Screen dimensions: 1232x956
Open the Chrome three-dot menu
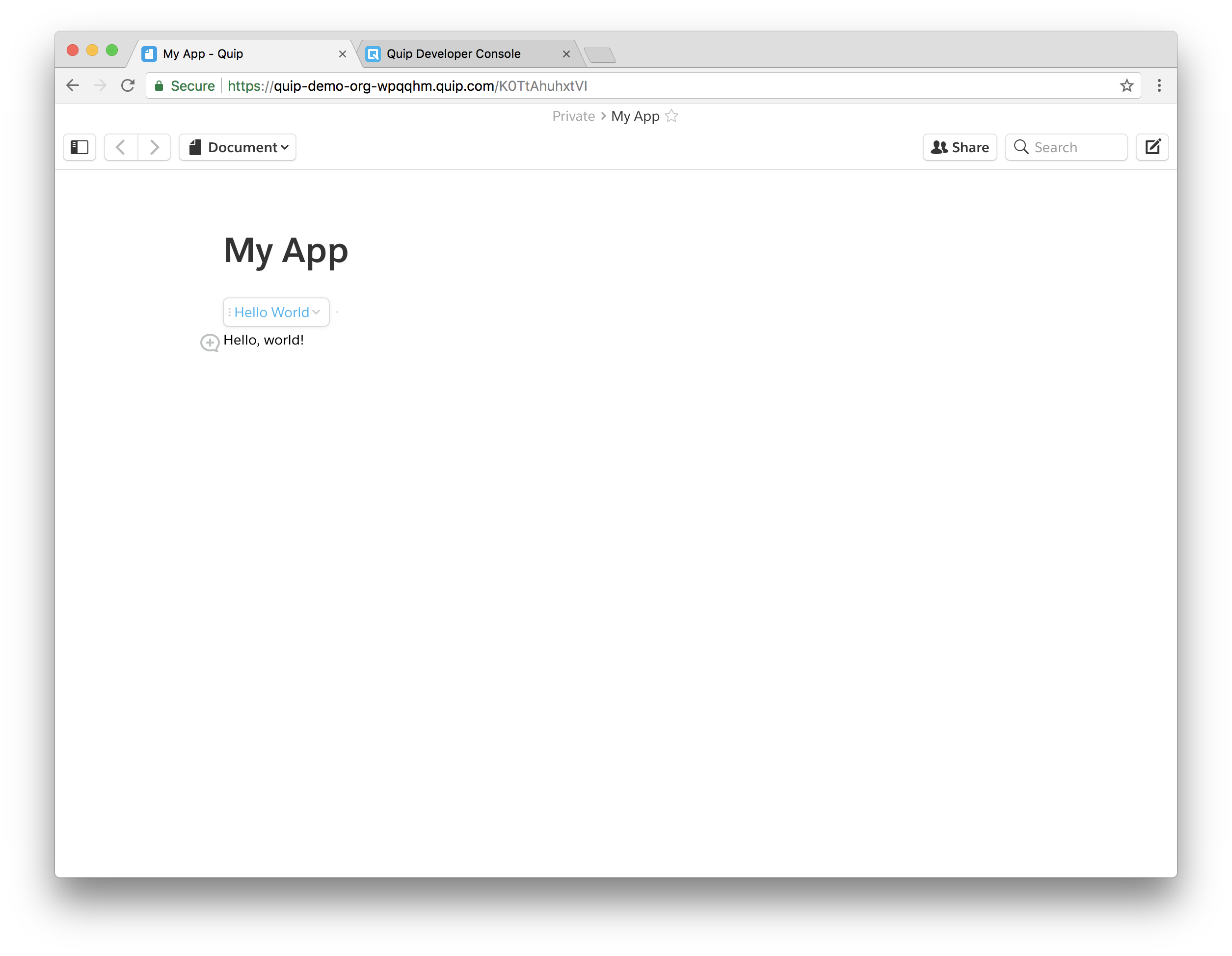pyautogui.click(x=1159, y=86)
